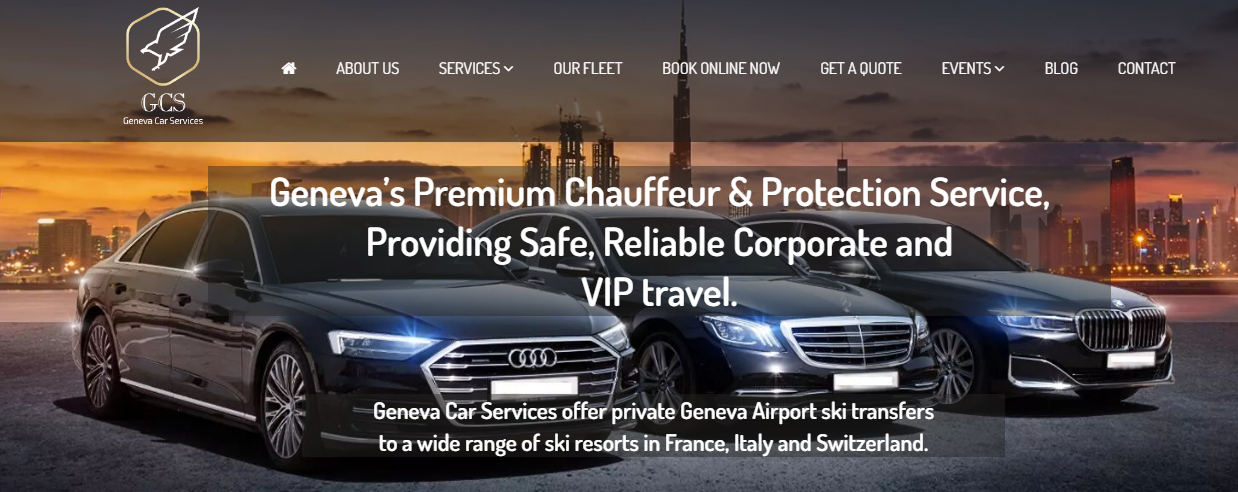Click the Audi four-rings emblem
The height and width of the screenshot is (492, 1238).
[537, 357]
